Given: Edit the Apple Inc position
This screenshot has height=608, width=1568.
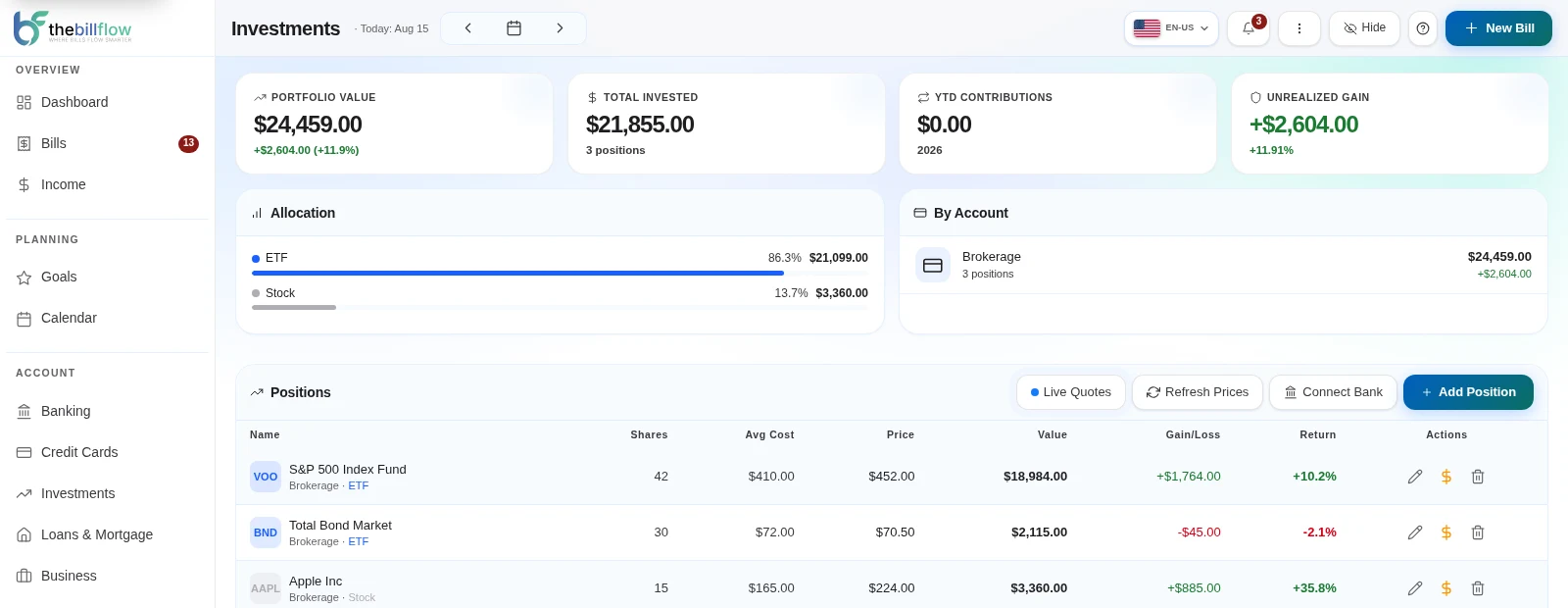Looking at the screenshot, I should pyautogui.click(x=1415, y=588).
